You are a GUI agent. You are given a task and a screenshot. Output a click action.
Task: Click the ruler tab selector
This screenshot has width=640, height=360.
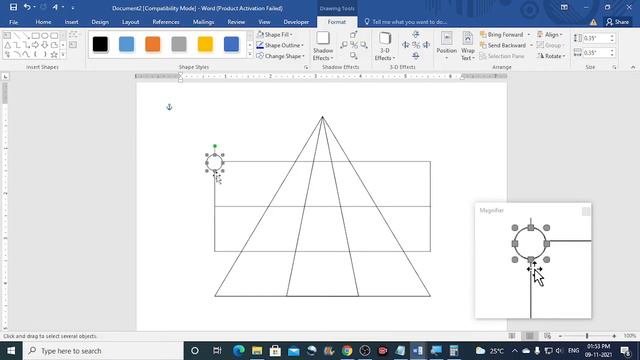pyautogui.click(x=5, y=76)
